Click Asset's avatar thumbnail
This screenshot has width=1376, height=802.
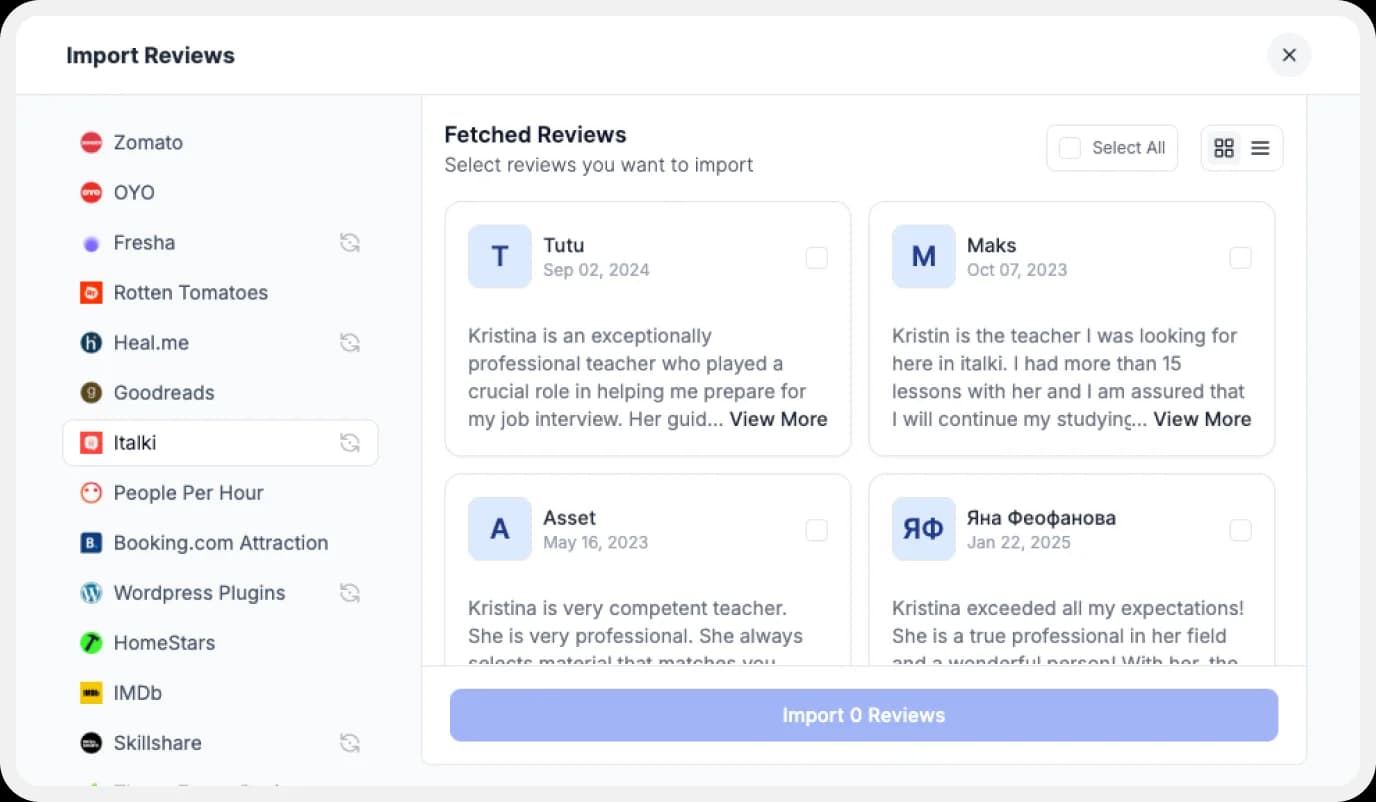[499, 529]
